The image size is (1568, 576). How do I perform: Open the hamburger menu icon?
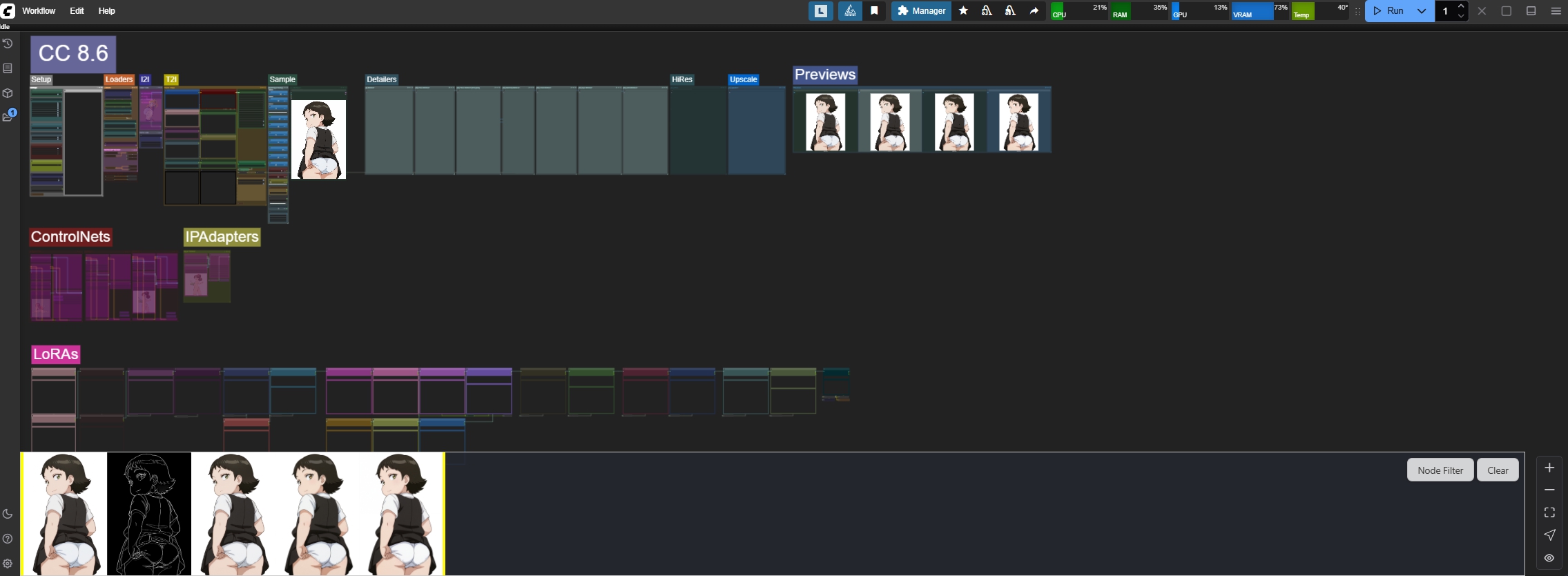click(1556, 11)
